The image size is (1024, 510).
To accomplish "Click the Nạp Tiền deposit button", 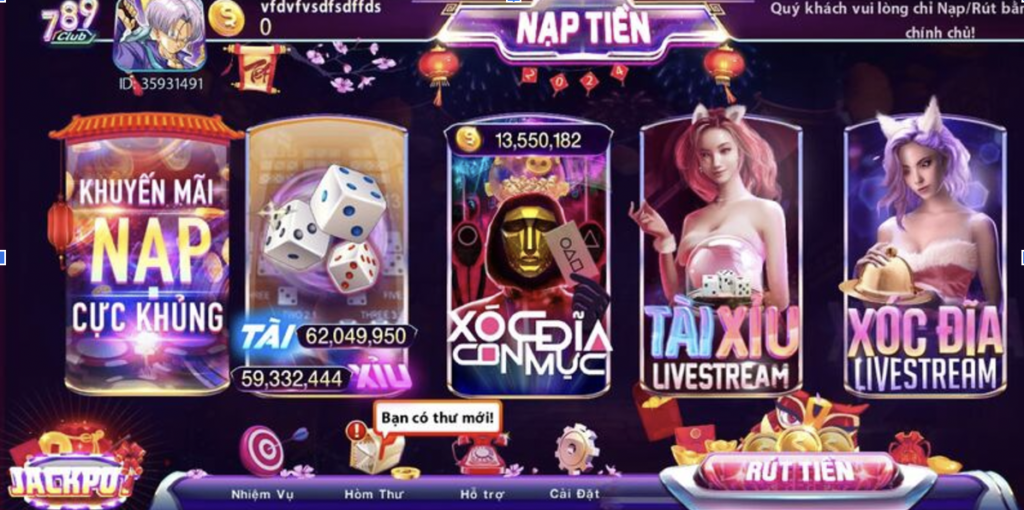I will [583, 28].
